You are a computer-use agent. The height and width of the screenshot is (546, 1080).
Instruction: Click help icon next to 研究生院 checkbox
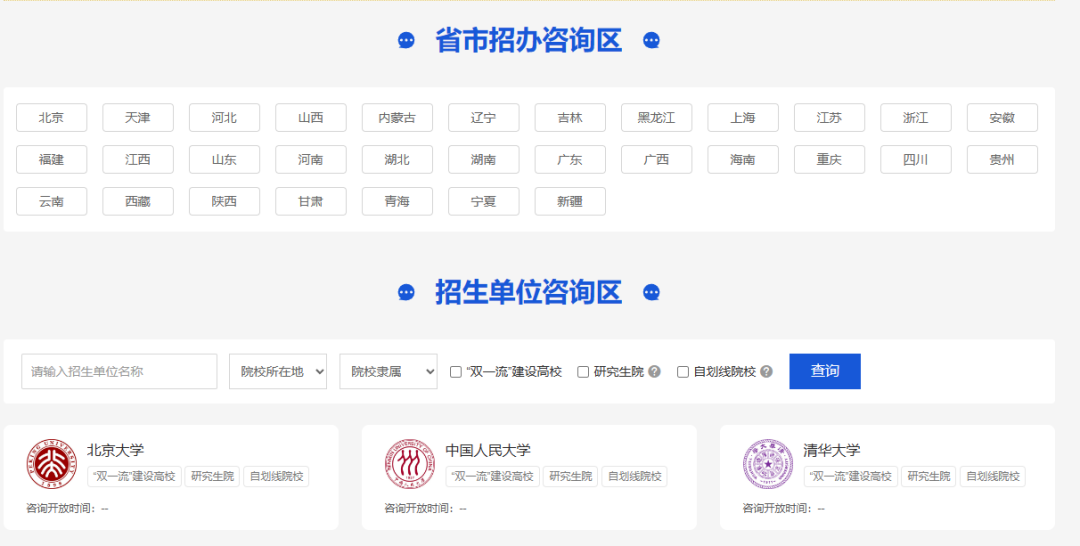pos(654,372)
